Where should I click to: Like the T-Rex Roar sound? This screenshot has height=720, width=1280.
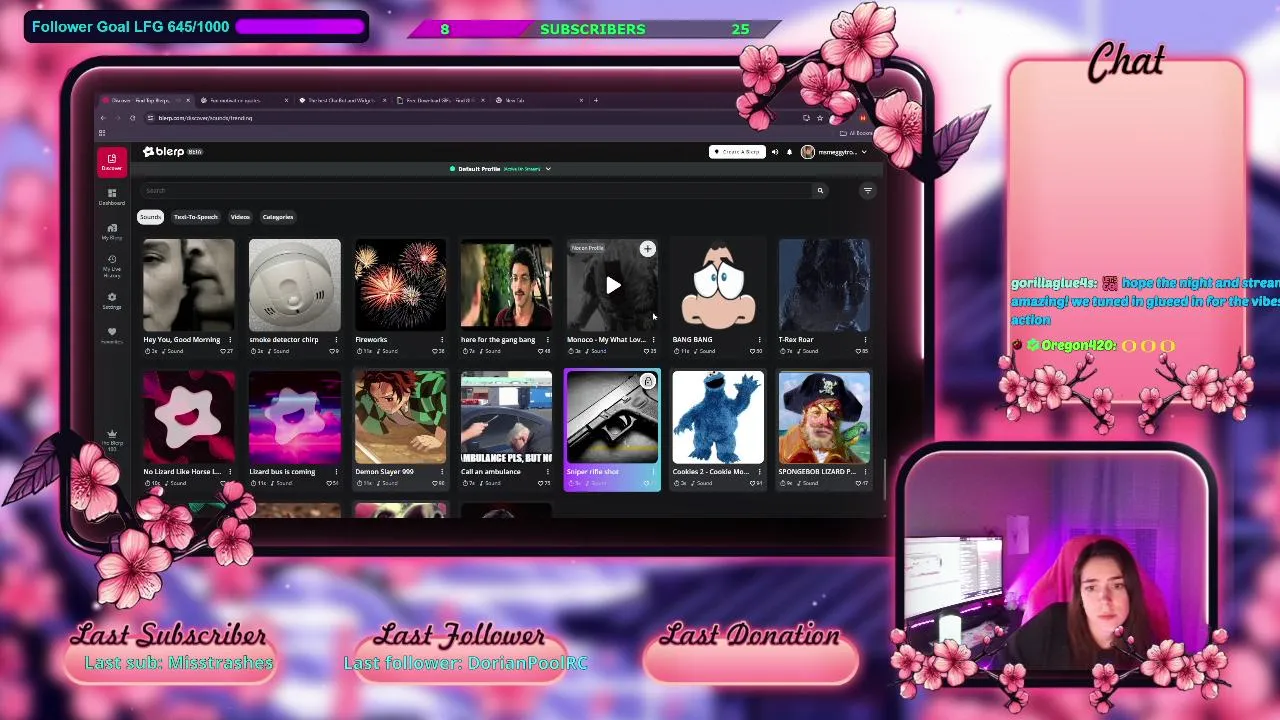coord(861,351)
